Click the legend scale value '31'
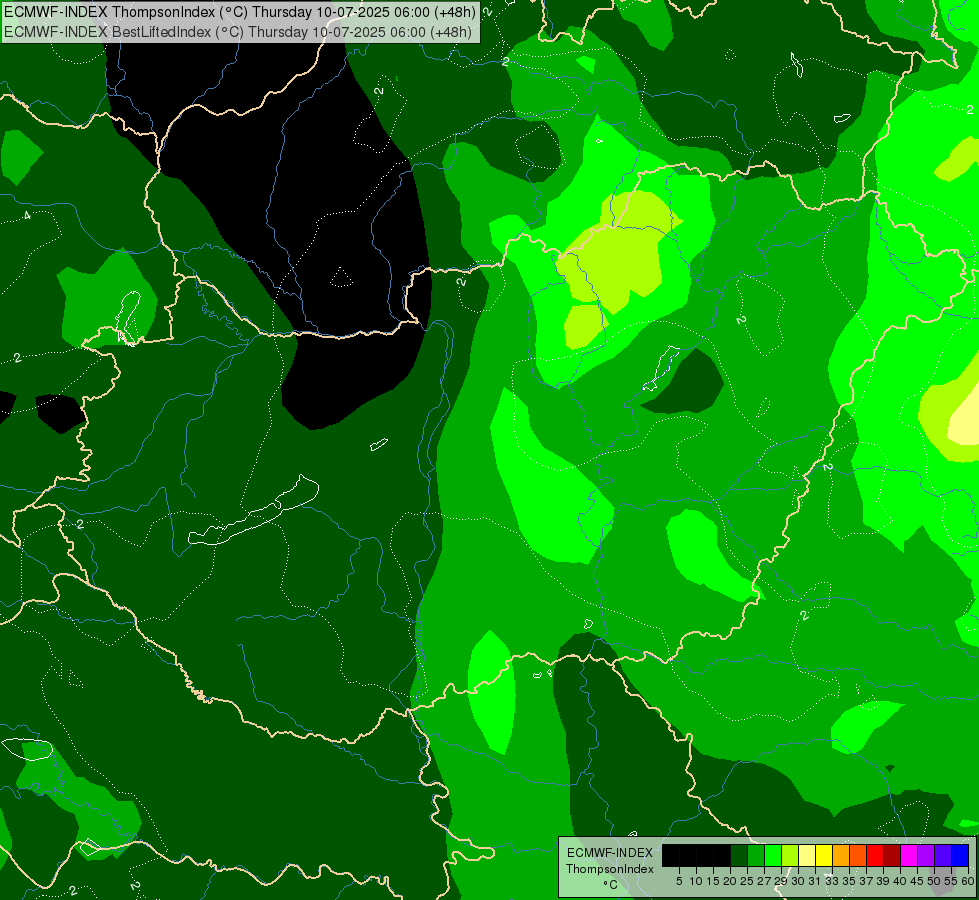Screen dimensions: 979x900 815,881
